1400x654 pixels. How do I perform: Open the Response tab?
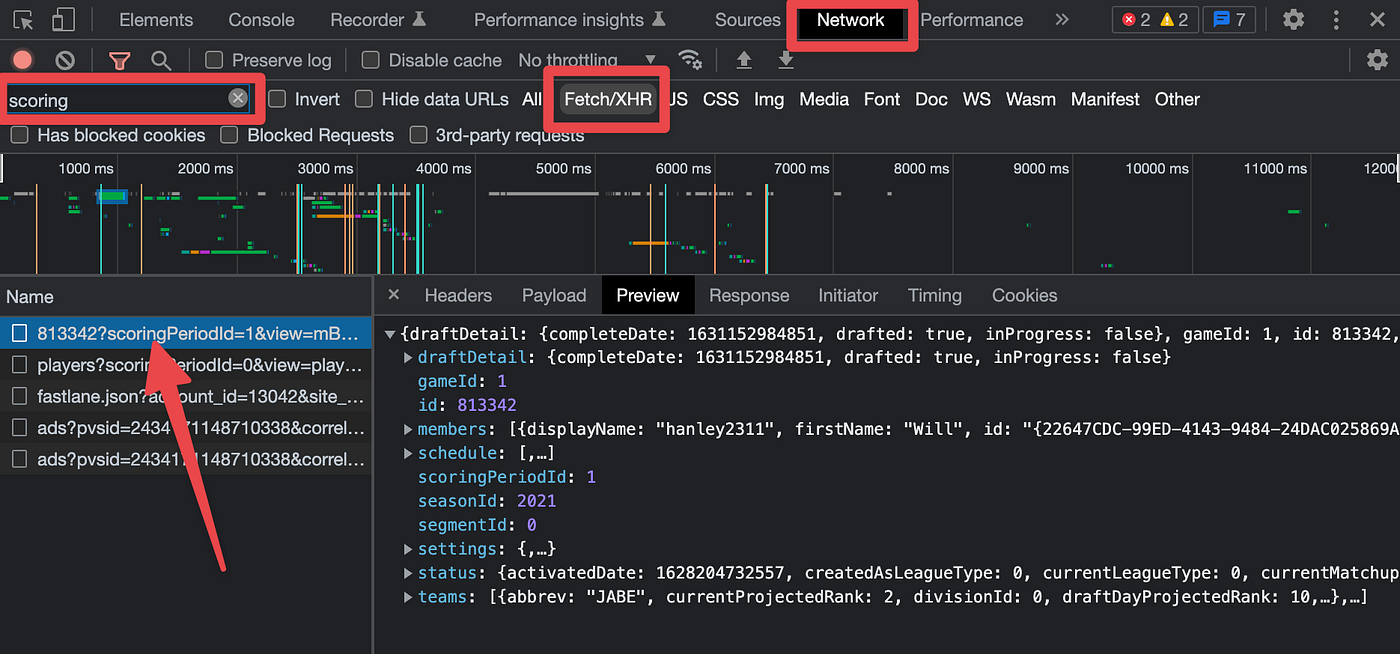[749, 295]
